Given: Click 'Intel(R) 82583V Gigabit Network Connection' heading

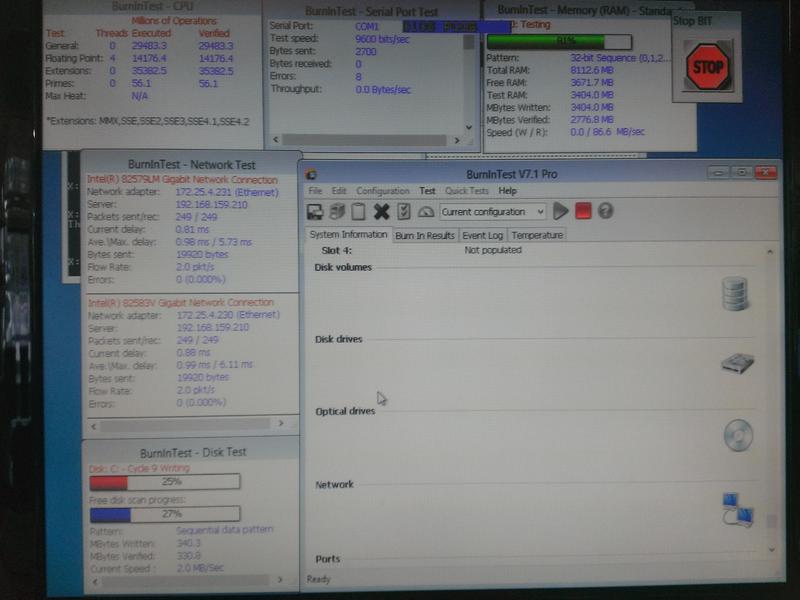Looking at the screenshot, I should [x=181, y=303].
